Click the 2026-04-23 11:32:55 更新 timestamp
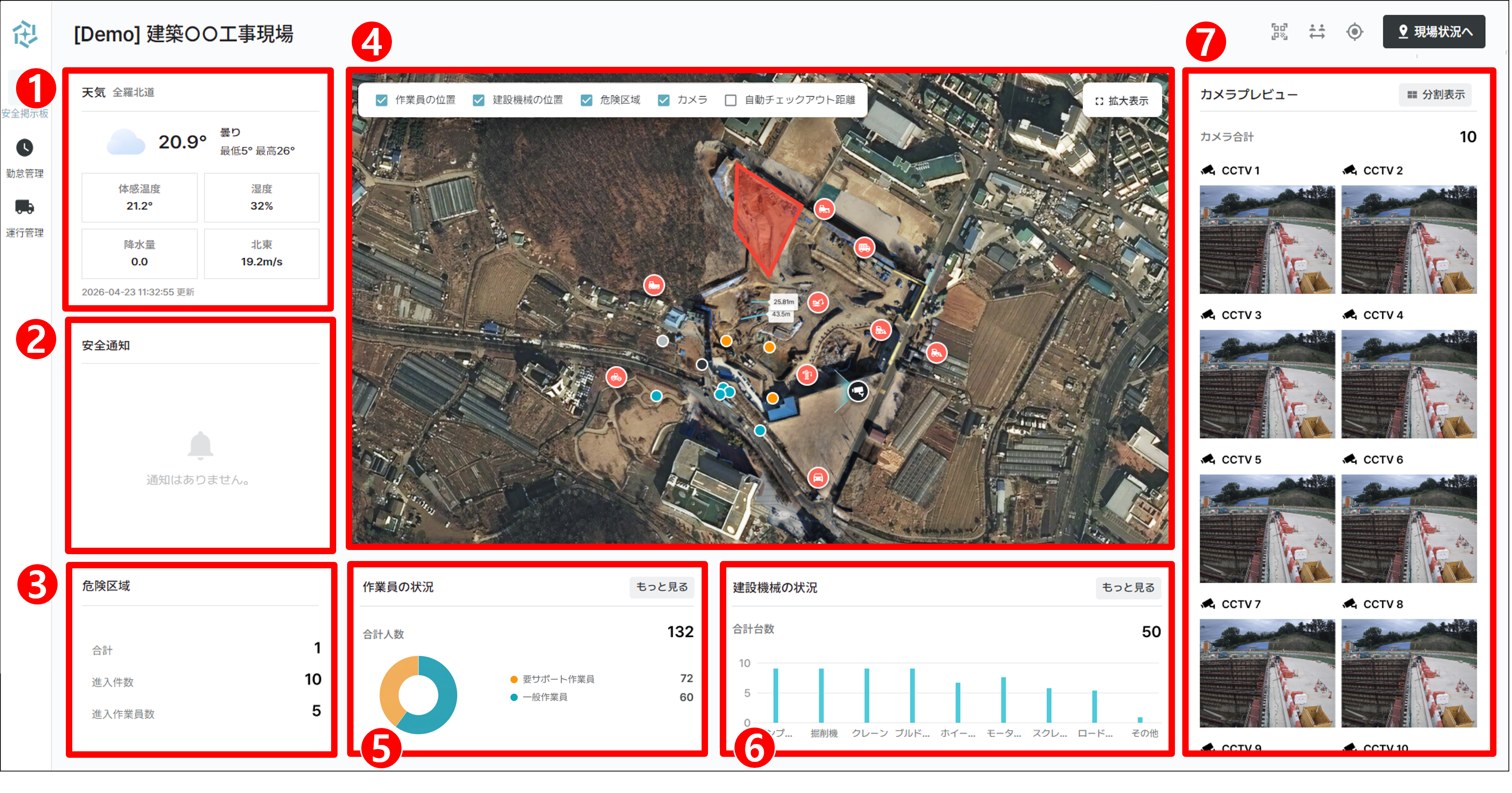The width and height of the screenshot is (1512, 793). 138,292
